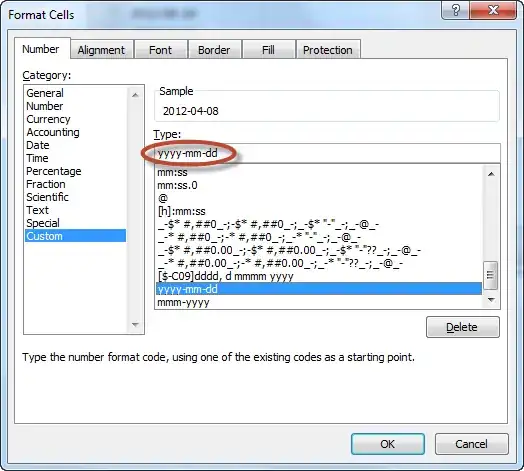Go to the Protection tab
Image resolution: width=524 pixels, height=471 pixels.
click(x=328, y=50)
